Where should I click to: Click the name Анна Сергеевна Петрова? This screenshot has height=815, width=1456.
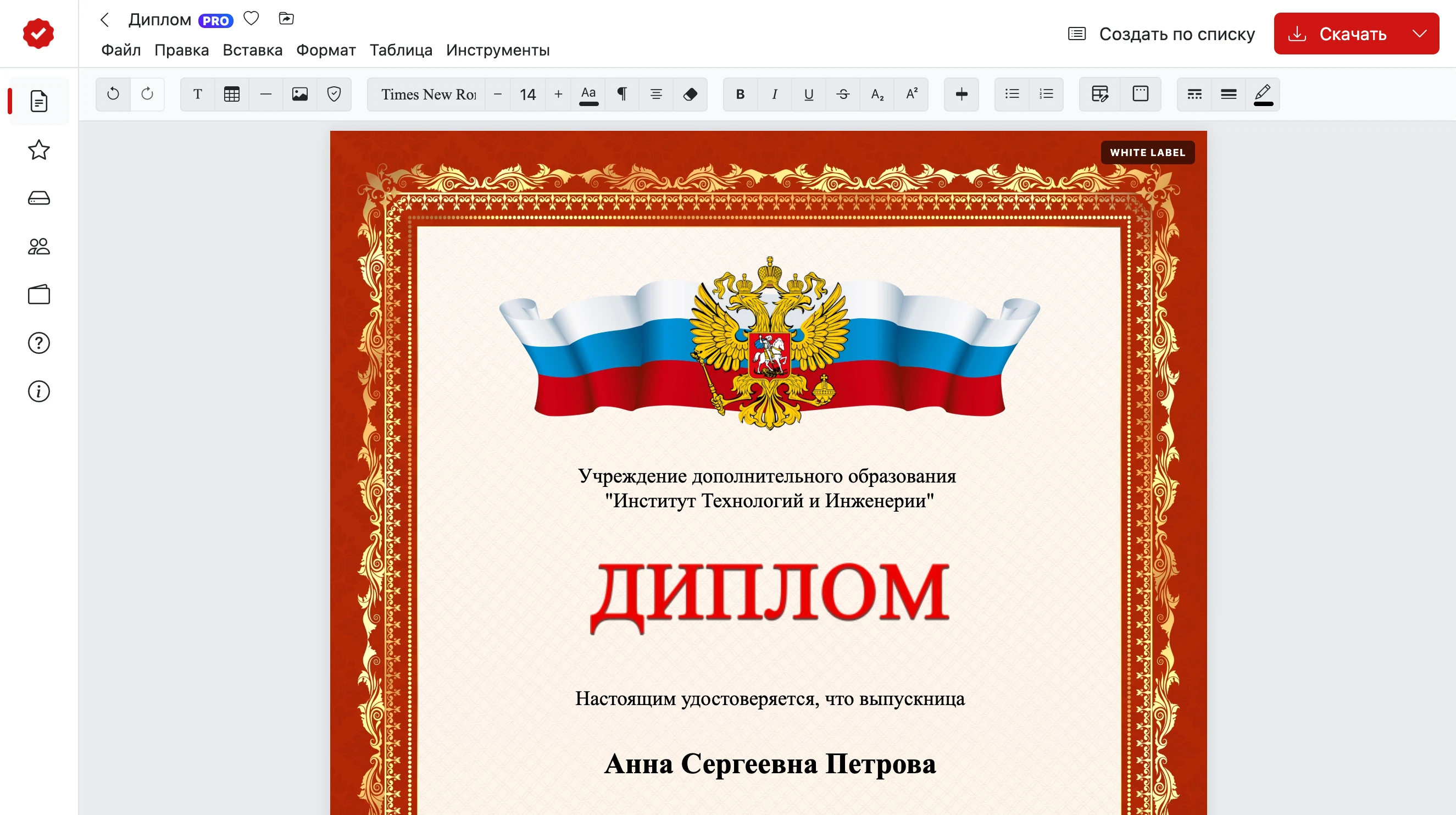[x=770, y=764]
